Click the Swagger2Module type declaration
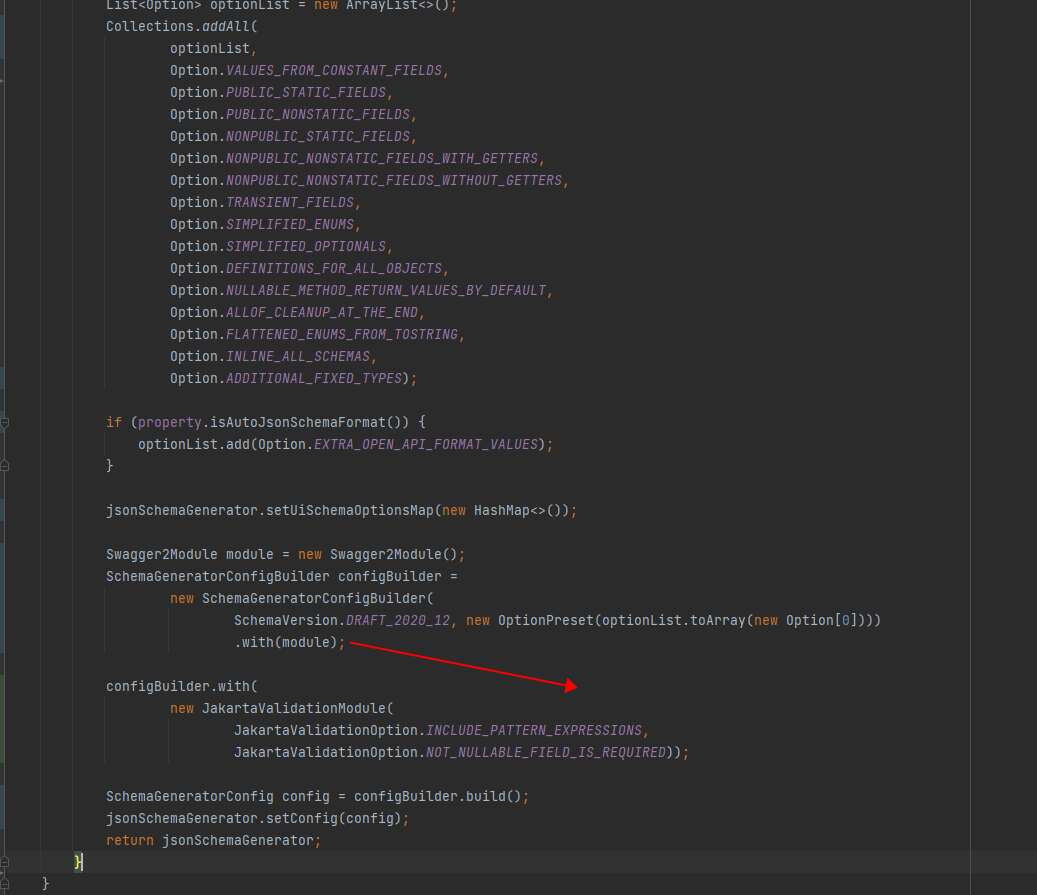This screenshot has width=1037, height=895. [x=162, y=554]
